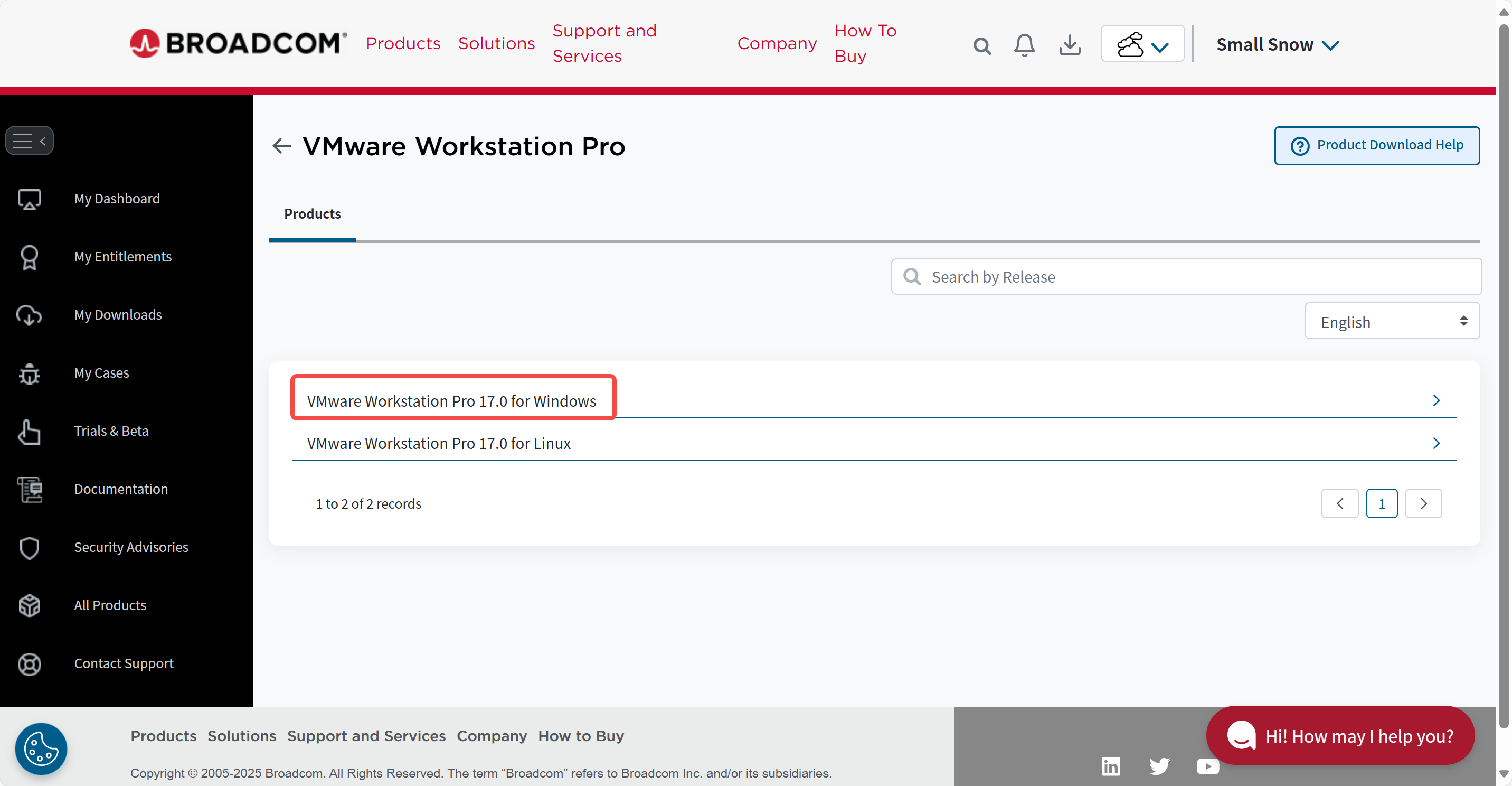Viewport: 1512px width, 786px height.
Task: Open the search magnifier in header
Action: pyautogui.click(x=982, y=45)
